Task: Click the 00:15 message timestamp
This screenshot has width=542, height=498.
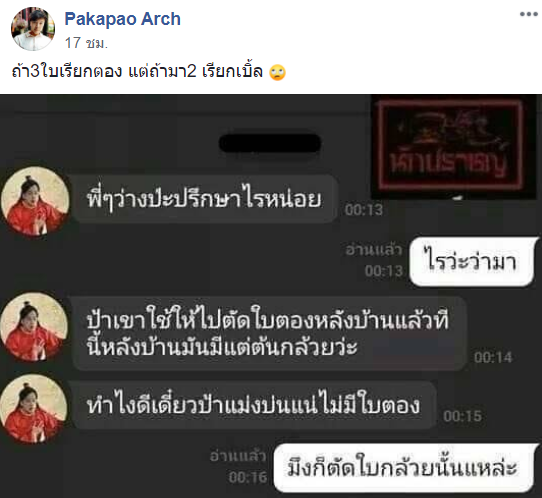Action: (462, 416)
